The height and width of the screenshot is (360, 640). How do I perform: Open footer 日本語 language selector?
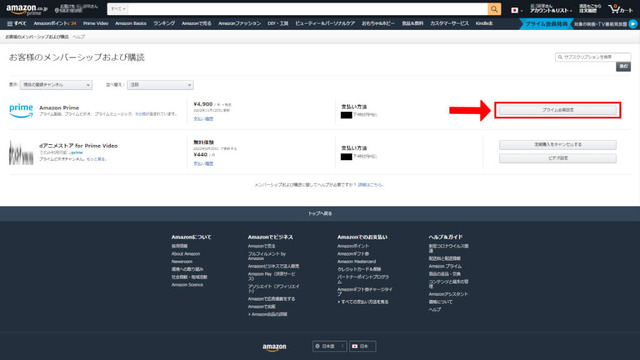pos(329,346)
